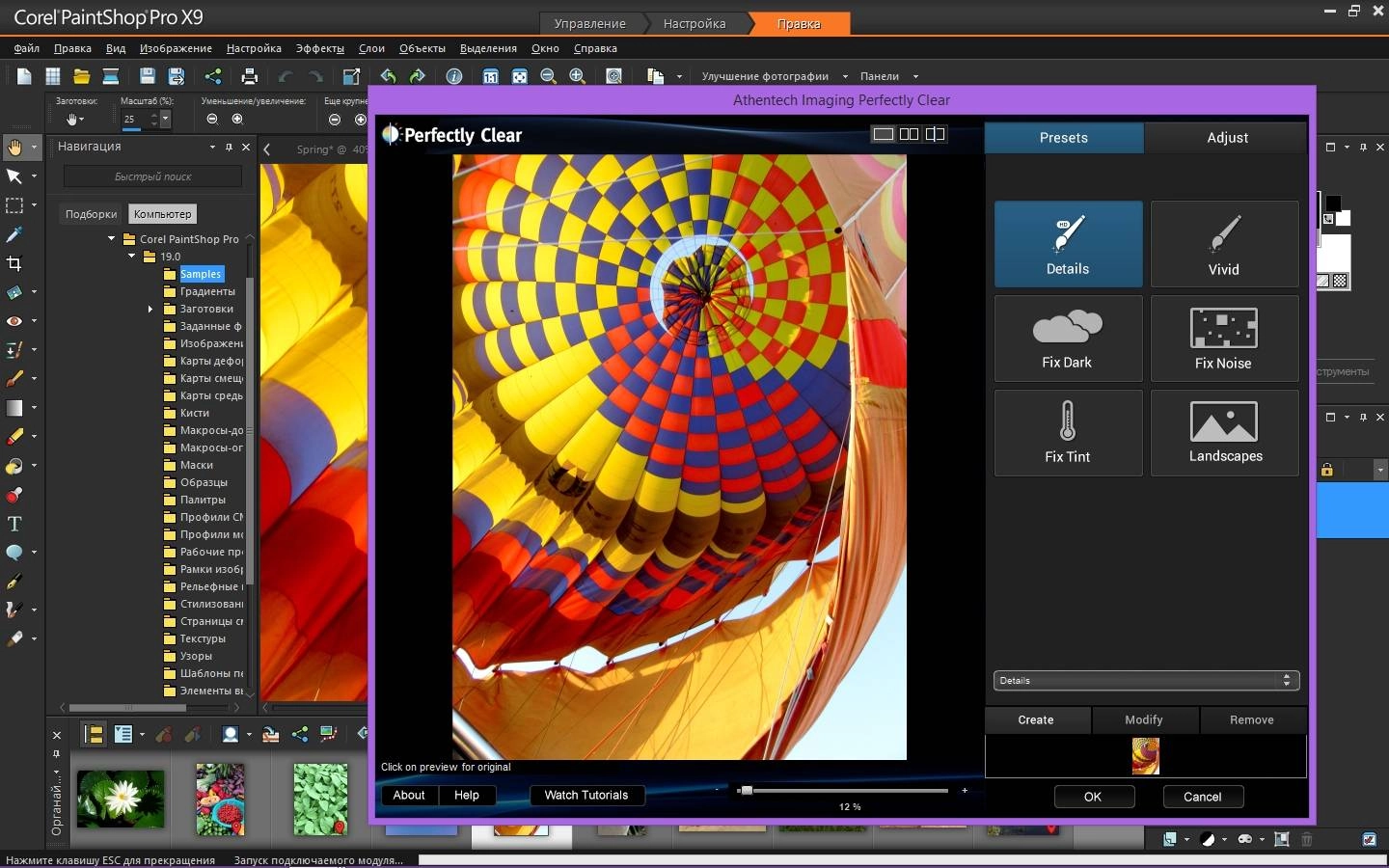The height and width of the screenshot is (868, 1389).
Task: Click the Print icon
Action: (250, 76)
